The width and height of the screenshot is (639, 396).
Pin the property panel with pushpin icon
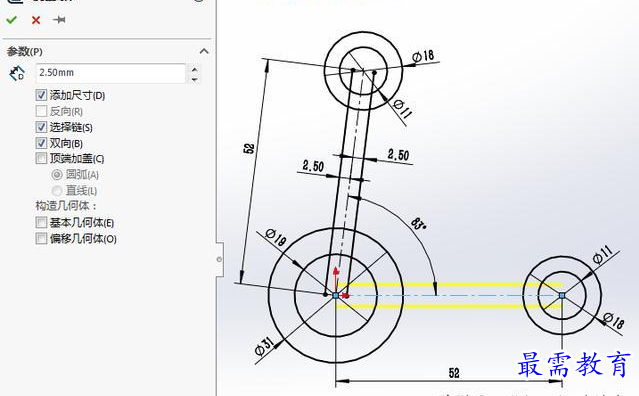59,20
